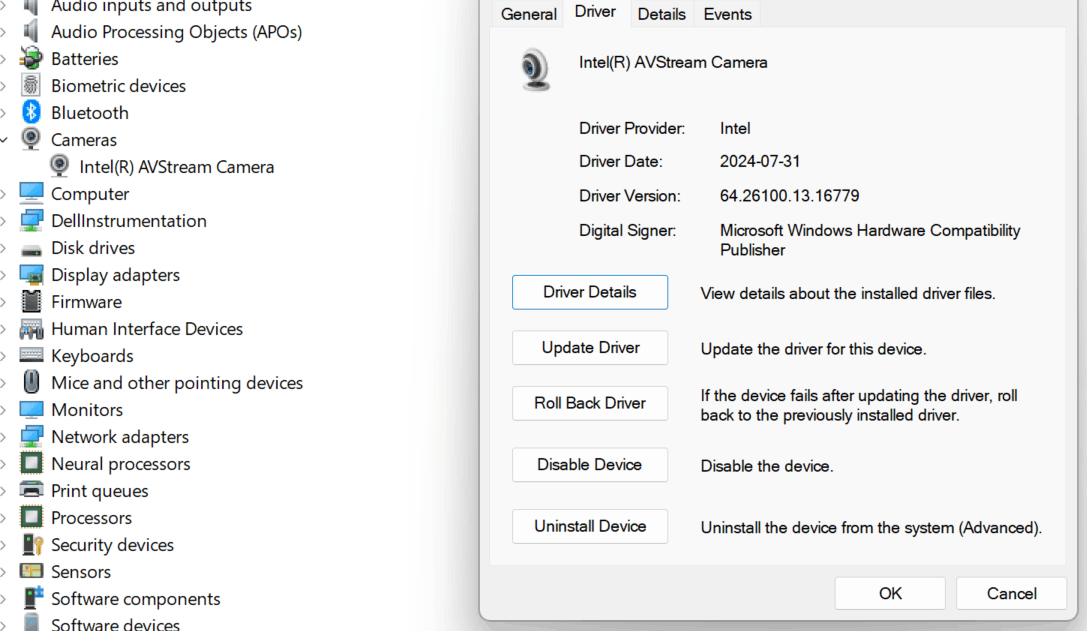Screen dimensions: 1087x631
Task: Select the Keyboards icon
Action: [x=31, y=355]
